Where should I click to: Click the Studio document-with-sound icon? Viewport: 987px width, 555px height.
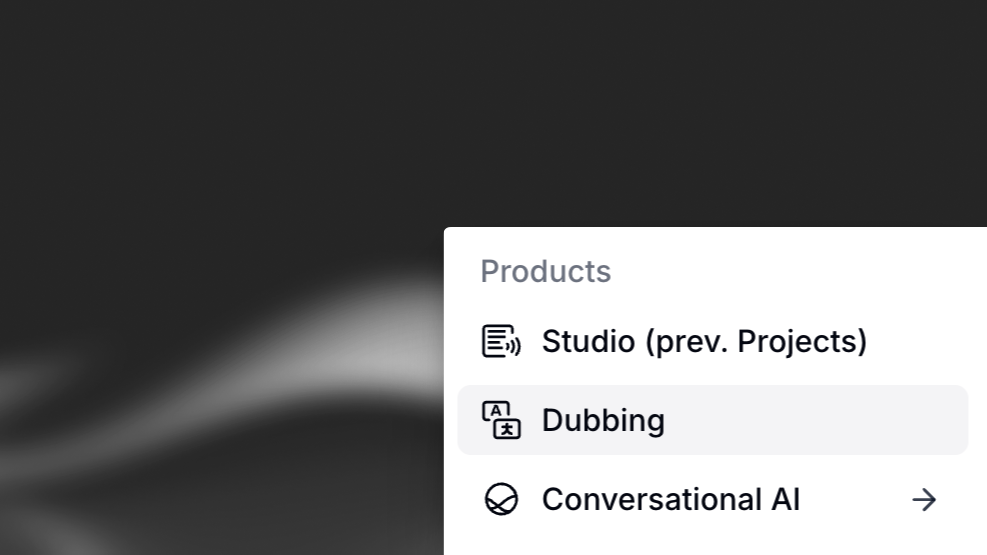(x=501, y=341)
